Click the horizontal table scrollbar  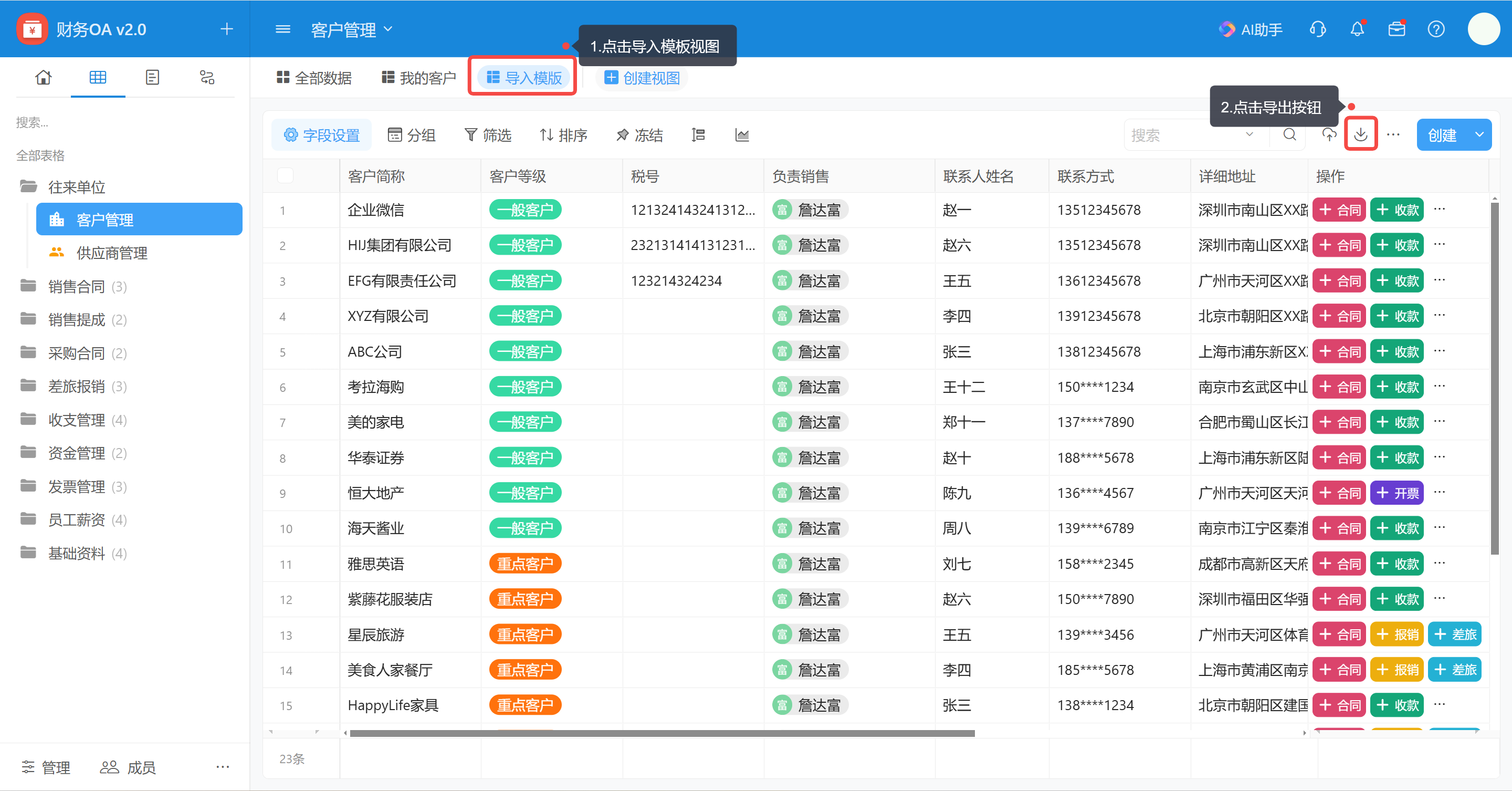662,733
